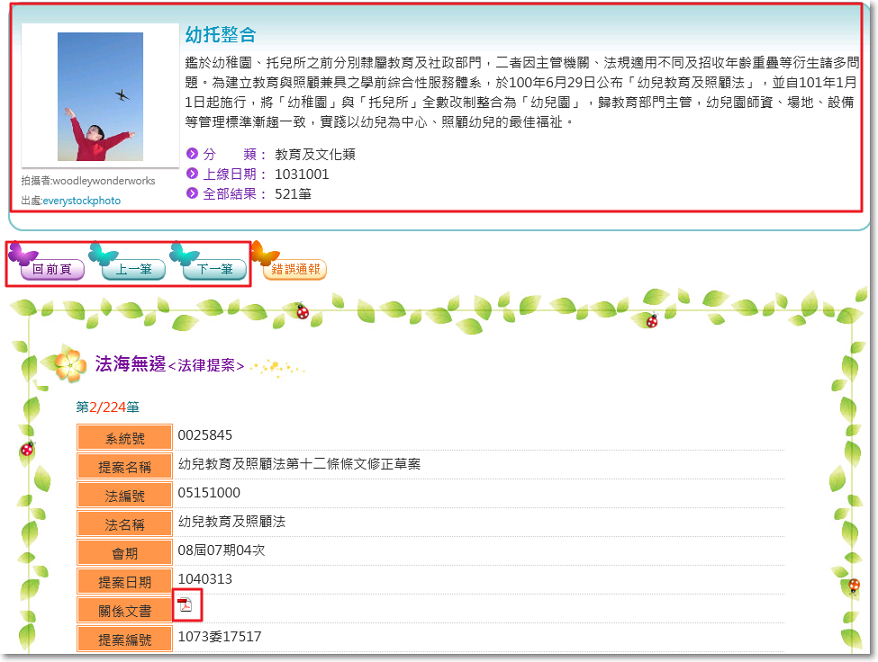Open the everystockphoto source link

(x=81, y=201)
